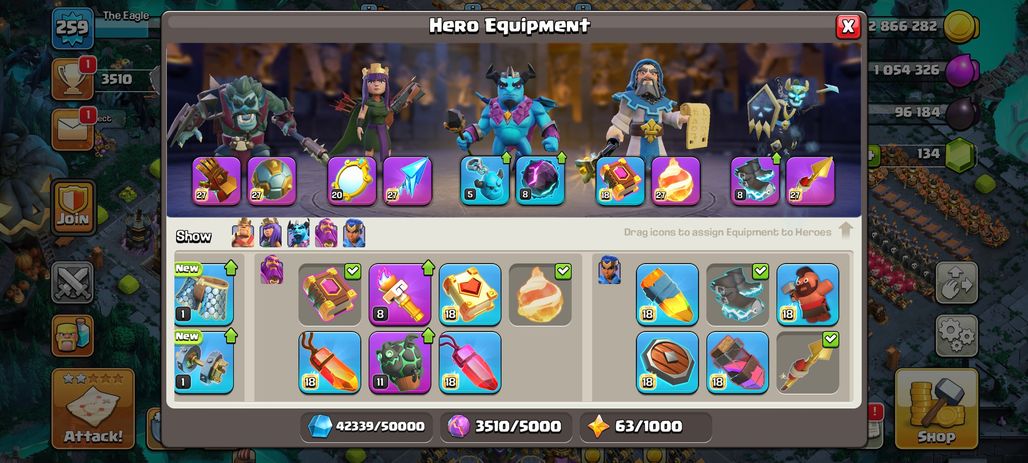
Task: Select the Seeking Shield equipment
Action: [667, 362]
